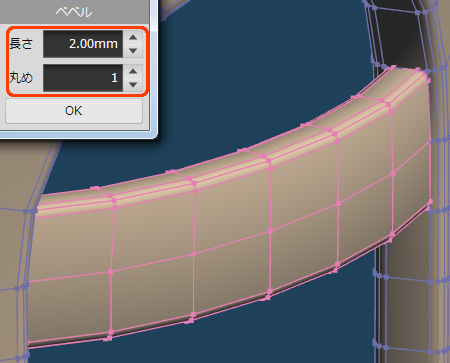Image resolution: width=450 pixels, height=363 pixels.
Task: Decrease the 丸め rounding value with down arrow
Action: point(133,84)
